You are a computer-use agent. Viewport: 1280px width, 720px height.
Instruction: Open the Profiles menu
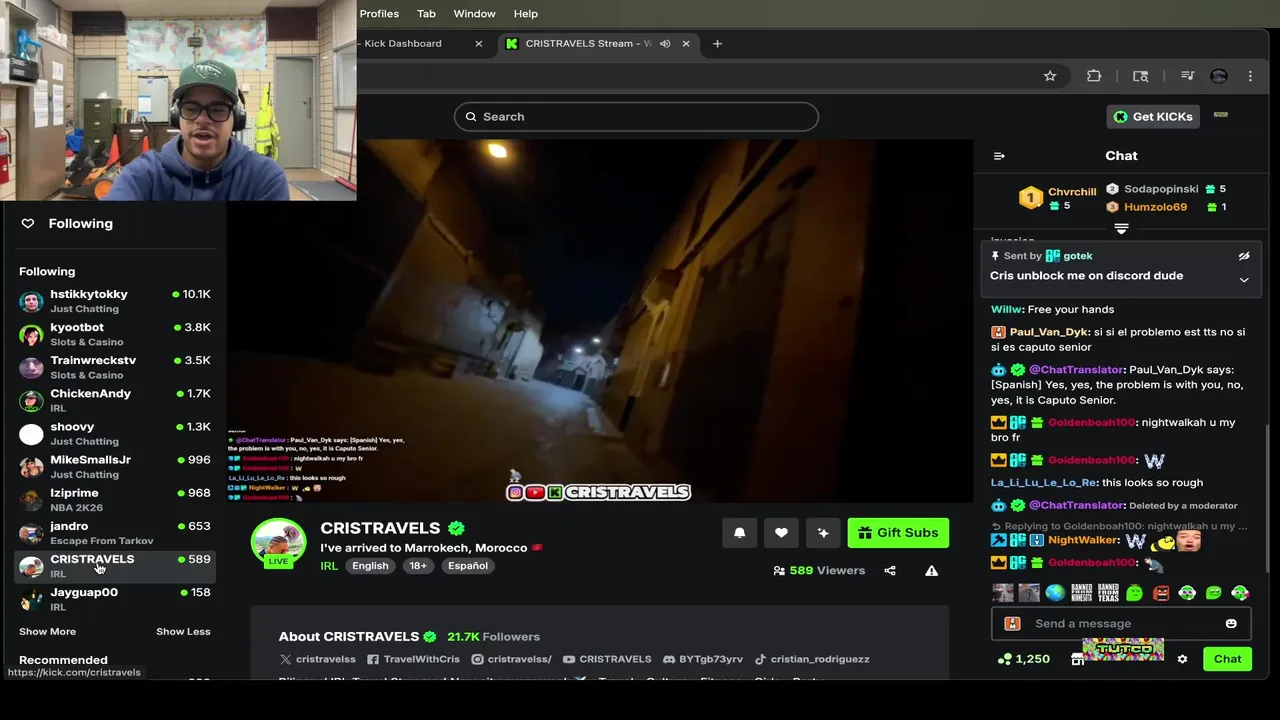379,14
